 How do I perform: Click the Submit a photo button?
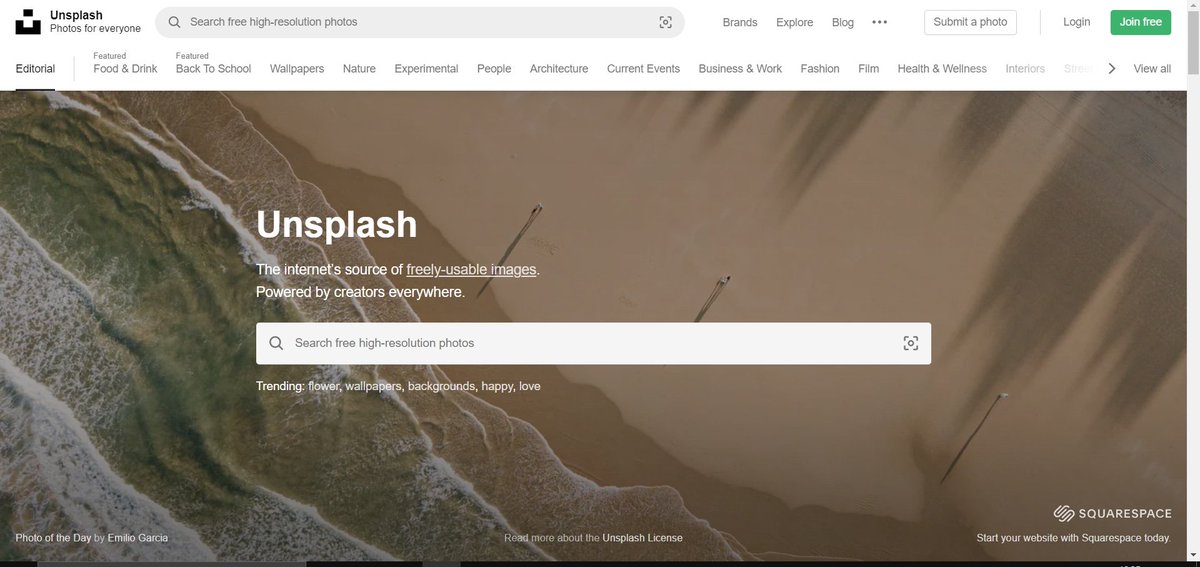970,22
